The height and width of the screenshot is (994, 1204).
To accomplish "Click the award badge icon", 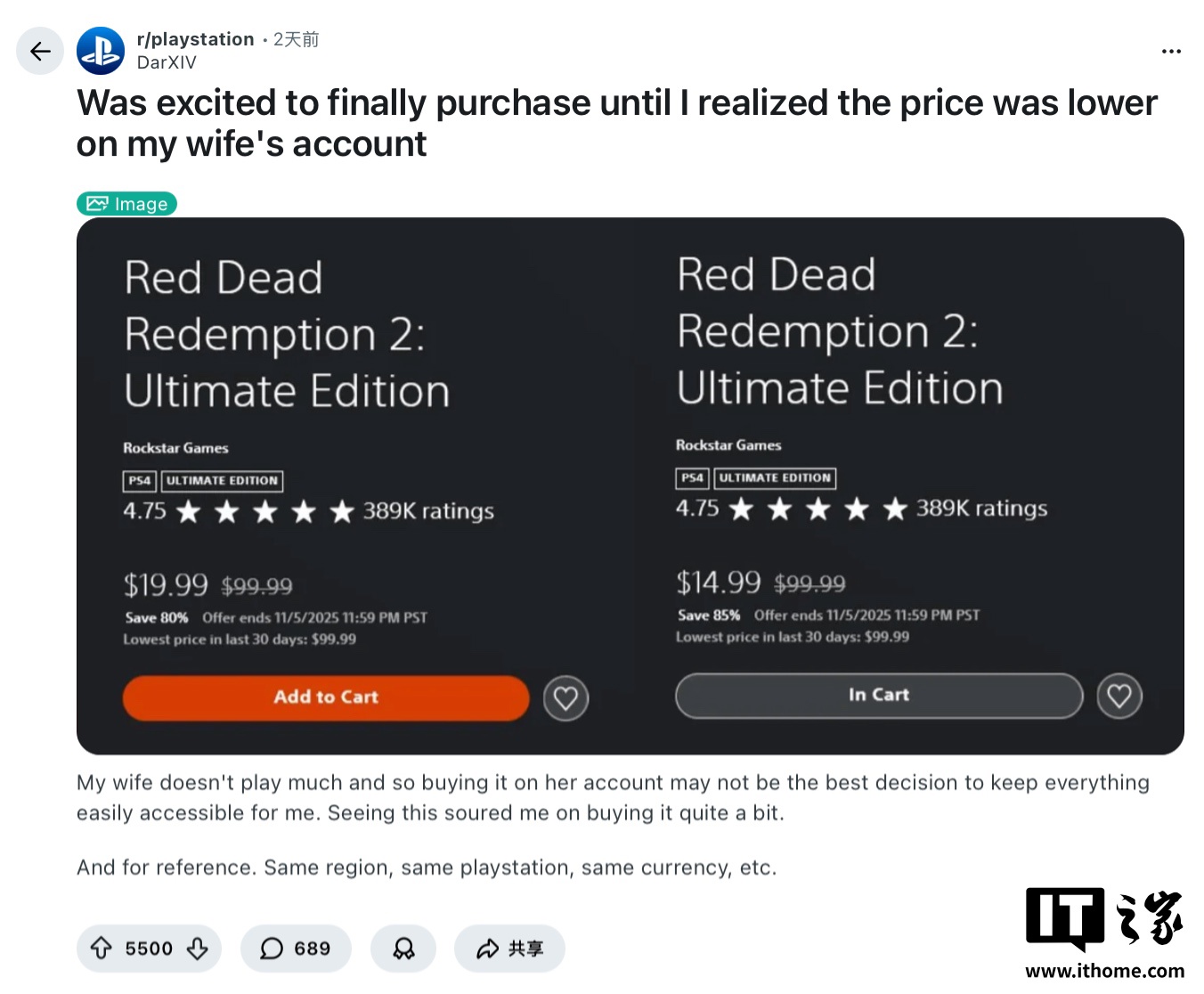I will pos(403,949).
